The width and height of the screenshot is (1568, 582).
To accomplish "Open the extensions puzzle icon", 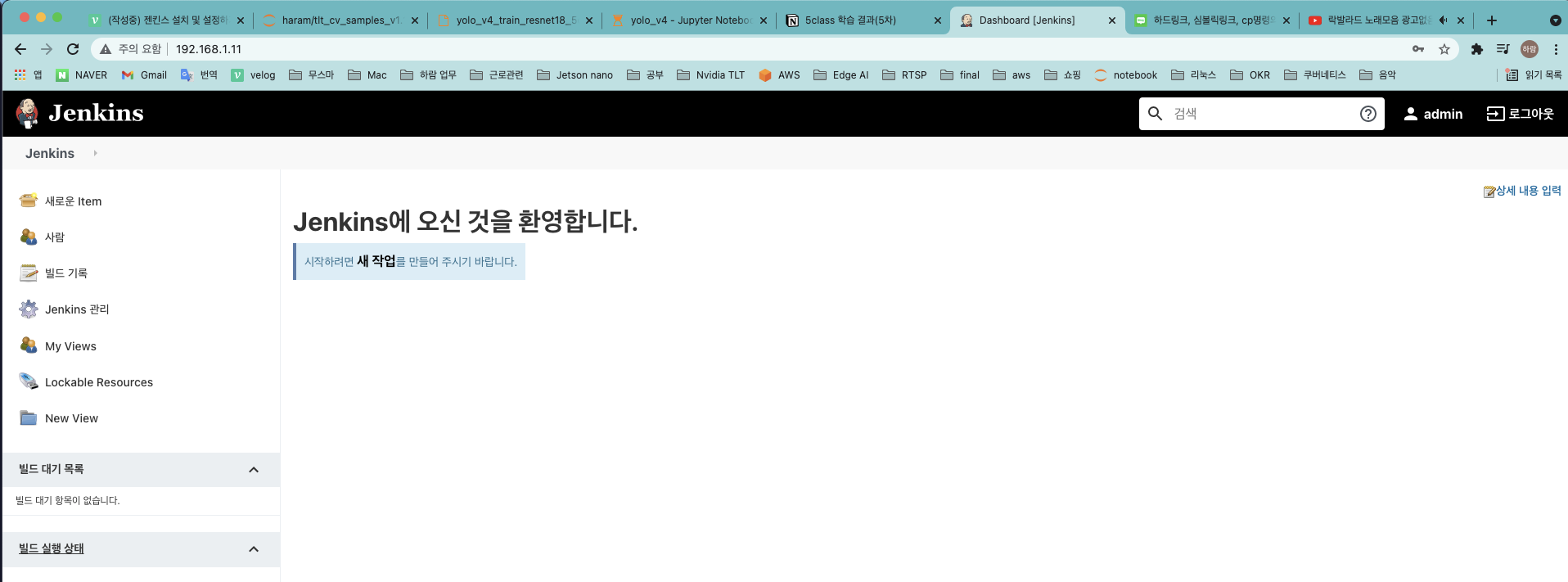I will [x=1476, y=49].
